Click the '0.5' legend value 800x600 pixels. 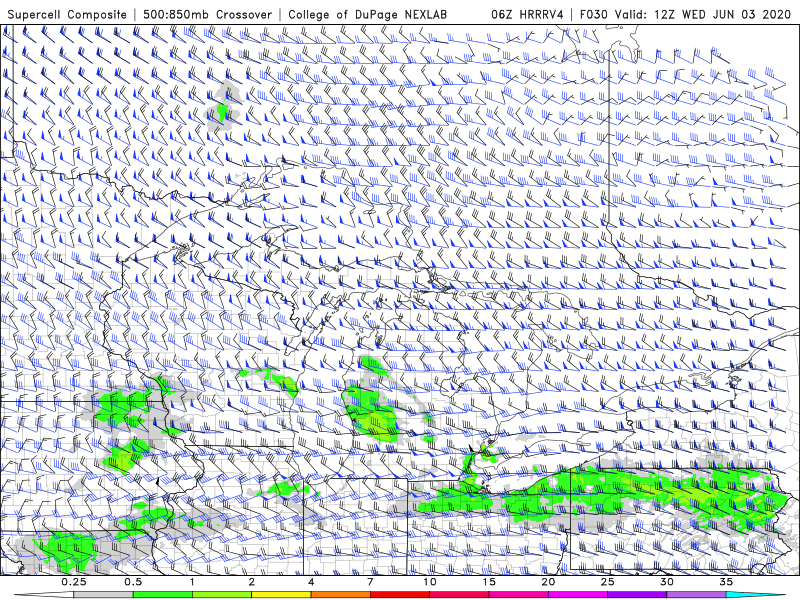tap(133, 582)
